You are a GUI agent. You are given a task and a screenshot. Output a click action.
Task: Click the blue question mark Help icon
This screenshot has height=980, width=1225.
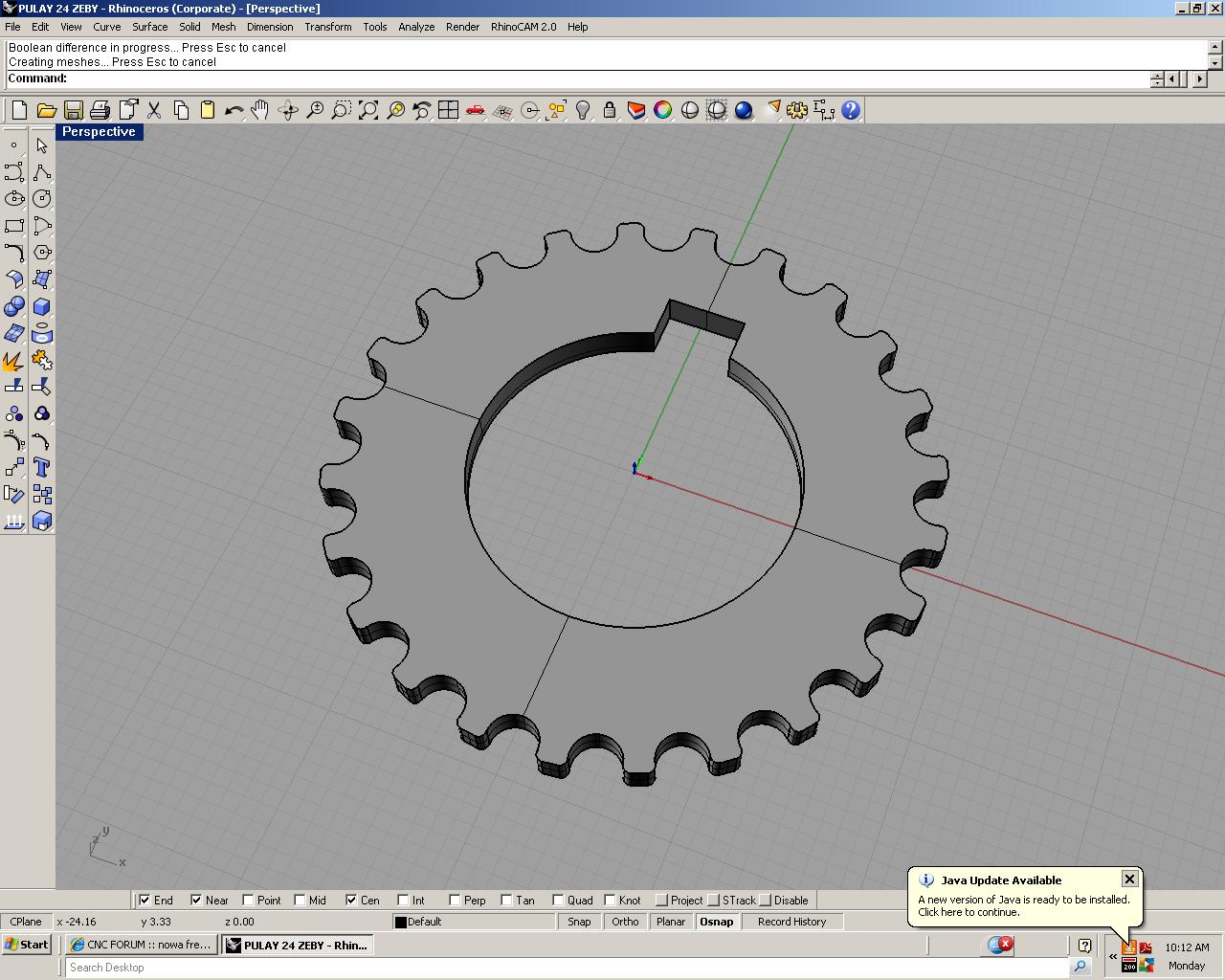[850, 110]
